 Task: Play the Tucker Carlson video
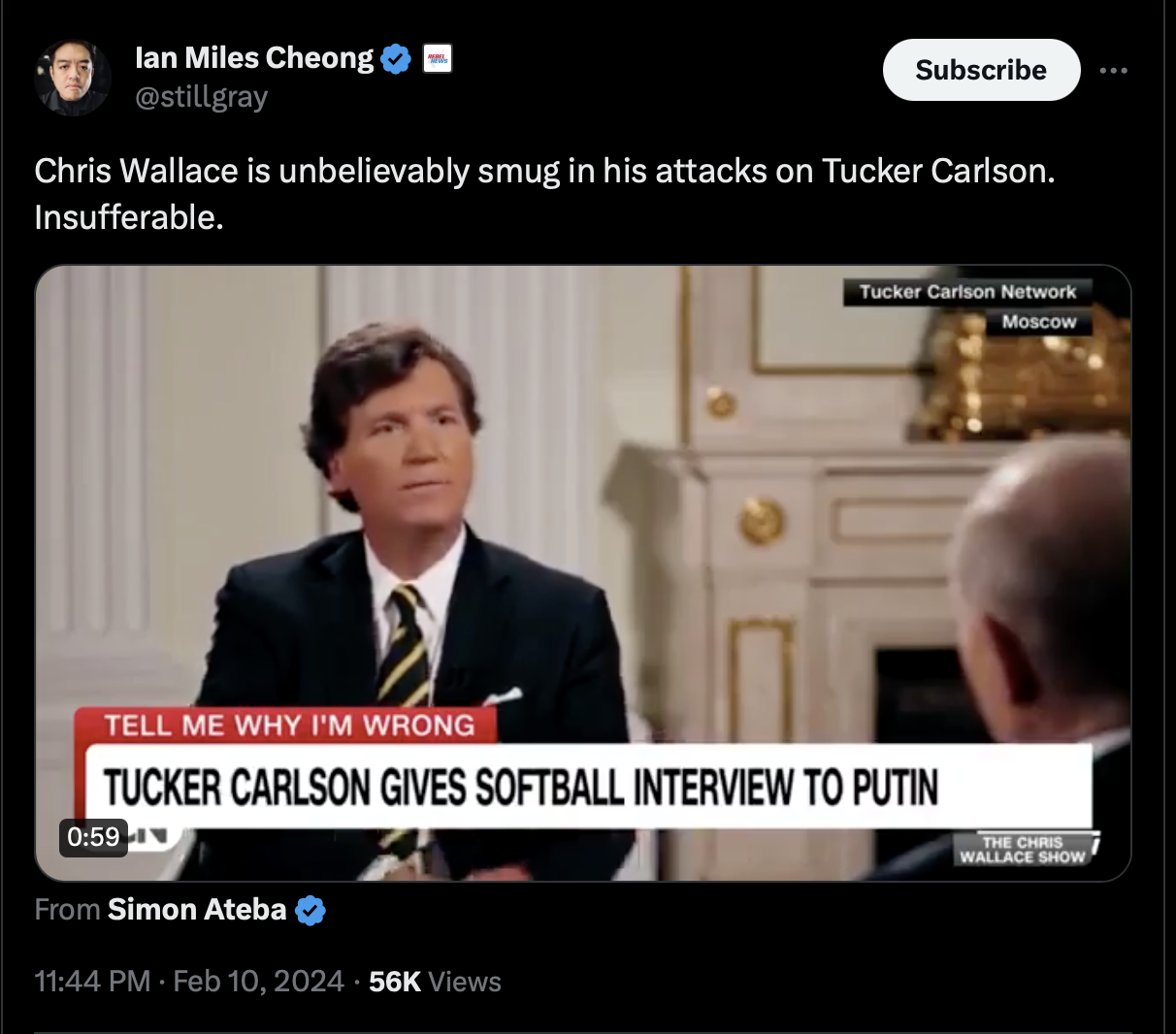click(x=583, y=572)
